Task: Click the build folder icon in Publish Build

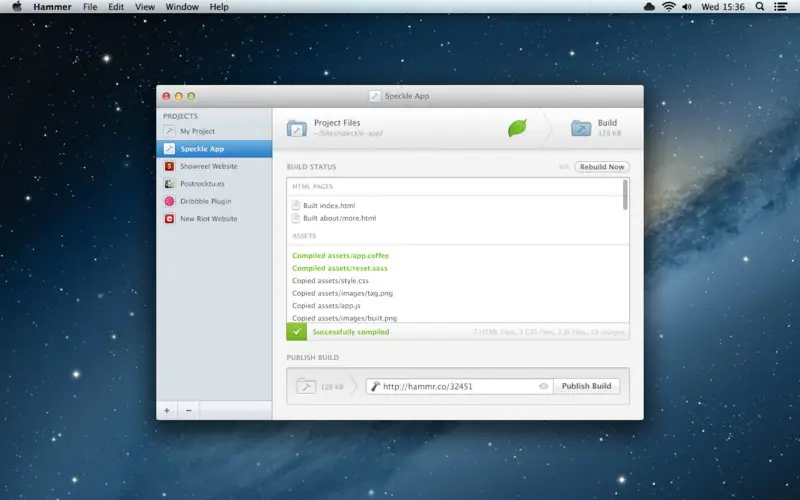Action: pos(306,386)
